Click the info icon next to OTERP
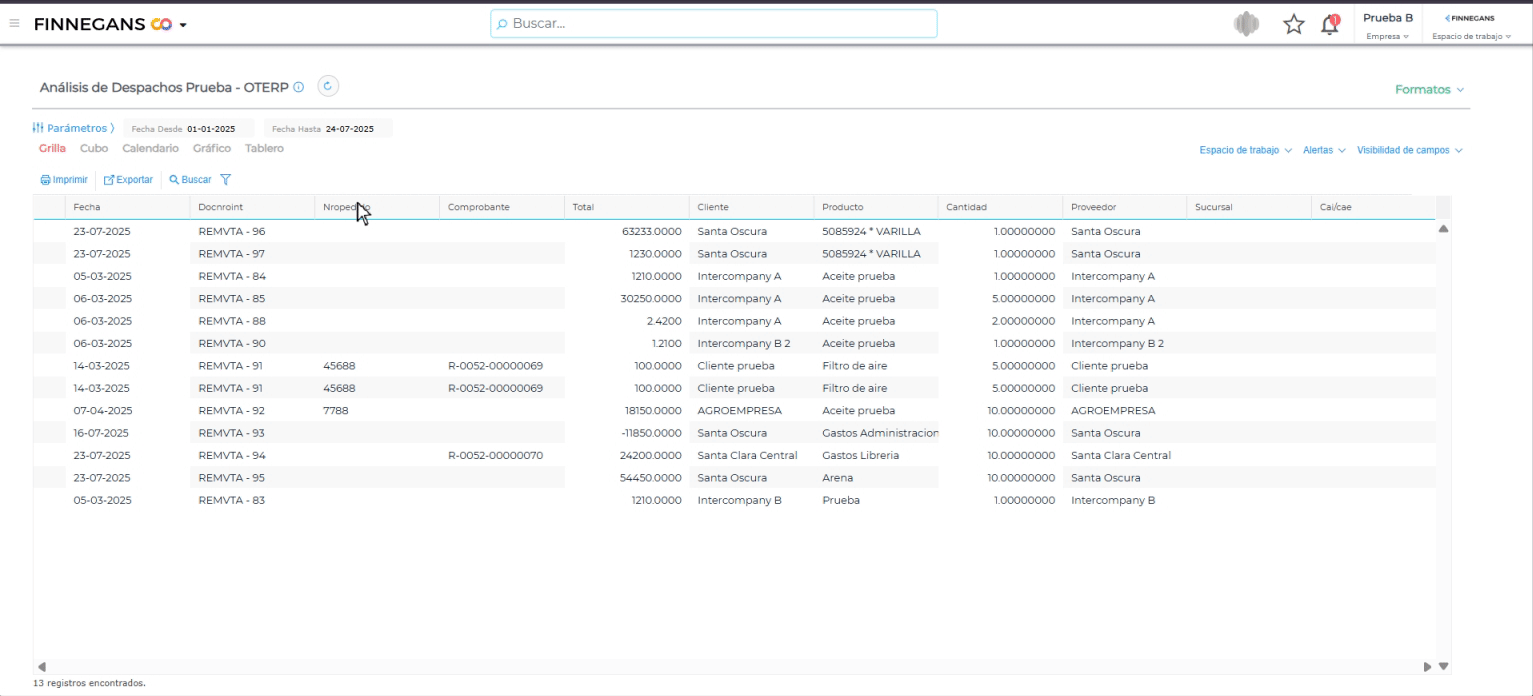Image resolution: width=1533 pixels, height=696 pixels. coord(298,88)
